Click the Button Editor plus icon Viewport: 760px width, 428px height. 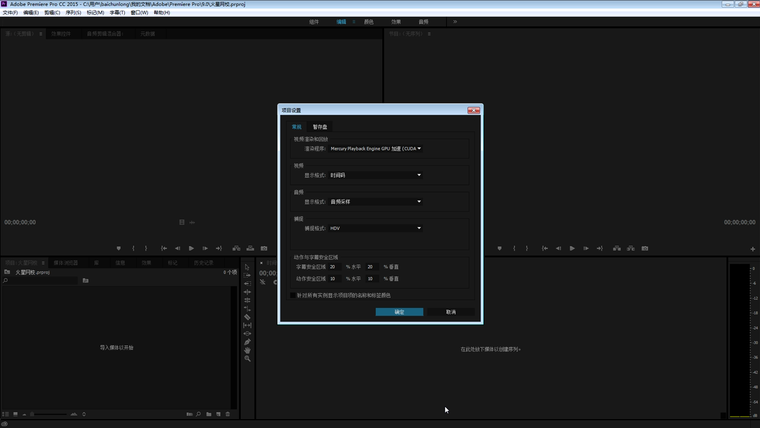pos(752,248)
